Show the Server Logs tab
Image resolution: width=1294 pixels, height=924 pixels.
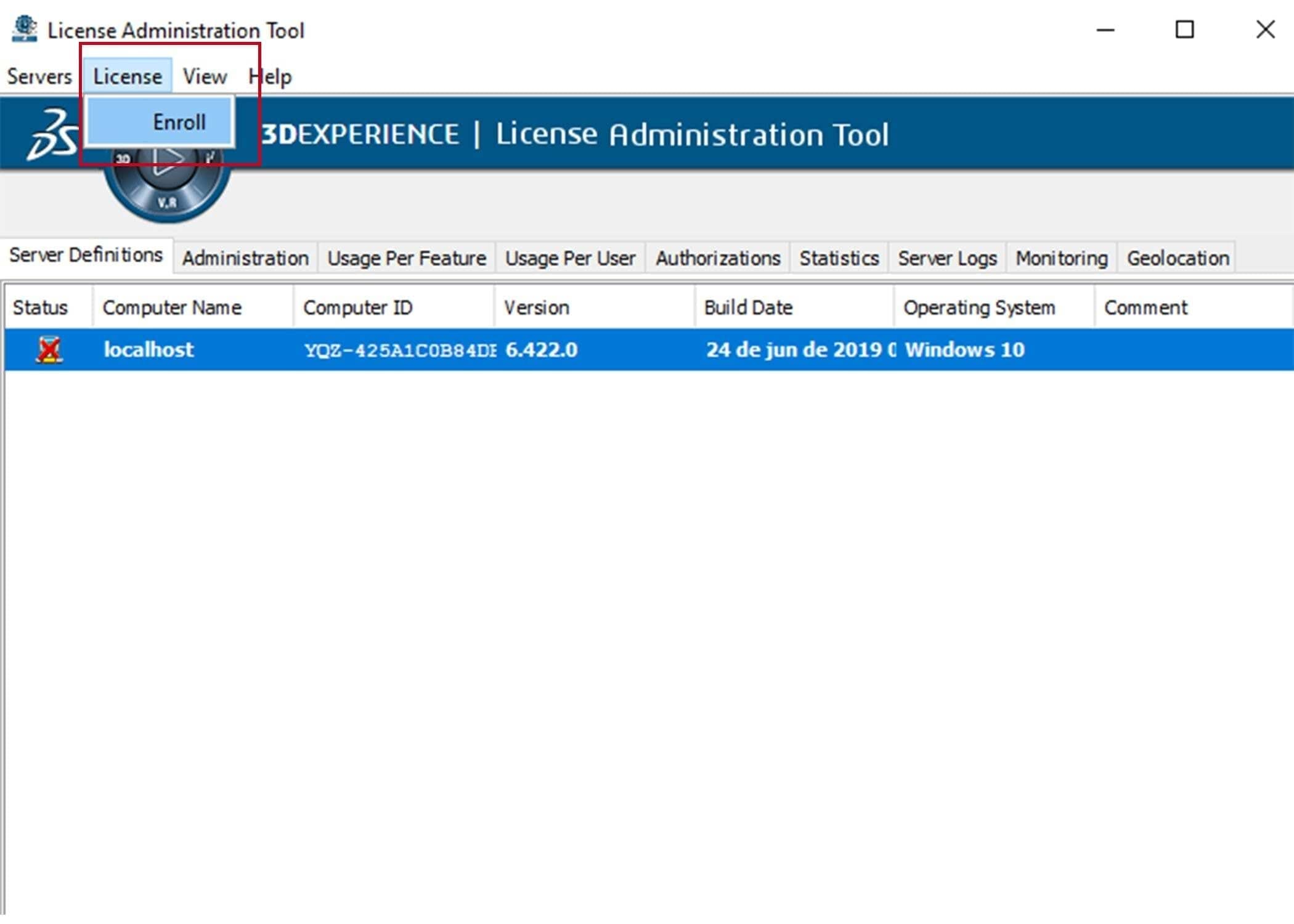947,258
